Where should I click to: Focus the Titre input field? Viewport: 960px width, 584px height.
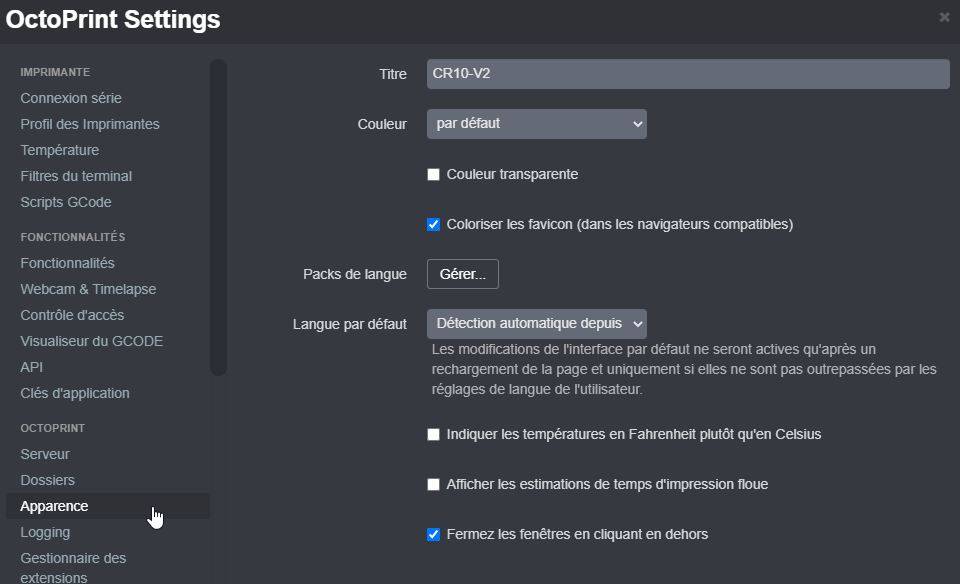(688, 74)
